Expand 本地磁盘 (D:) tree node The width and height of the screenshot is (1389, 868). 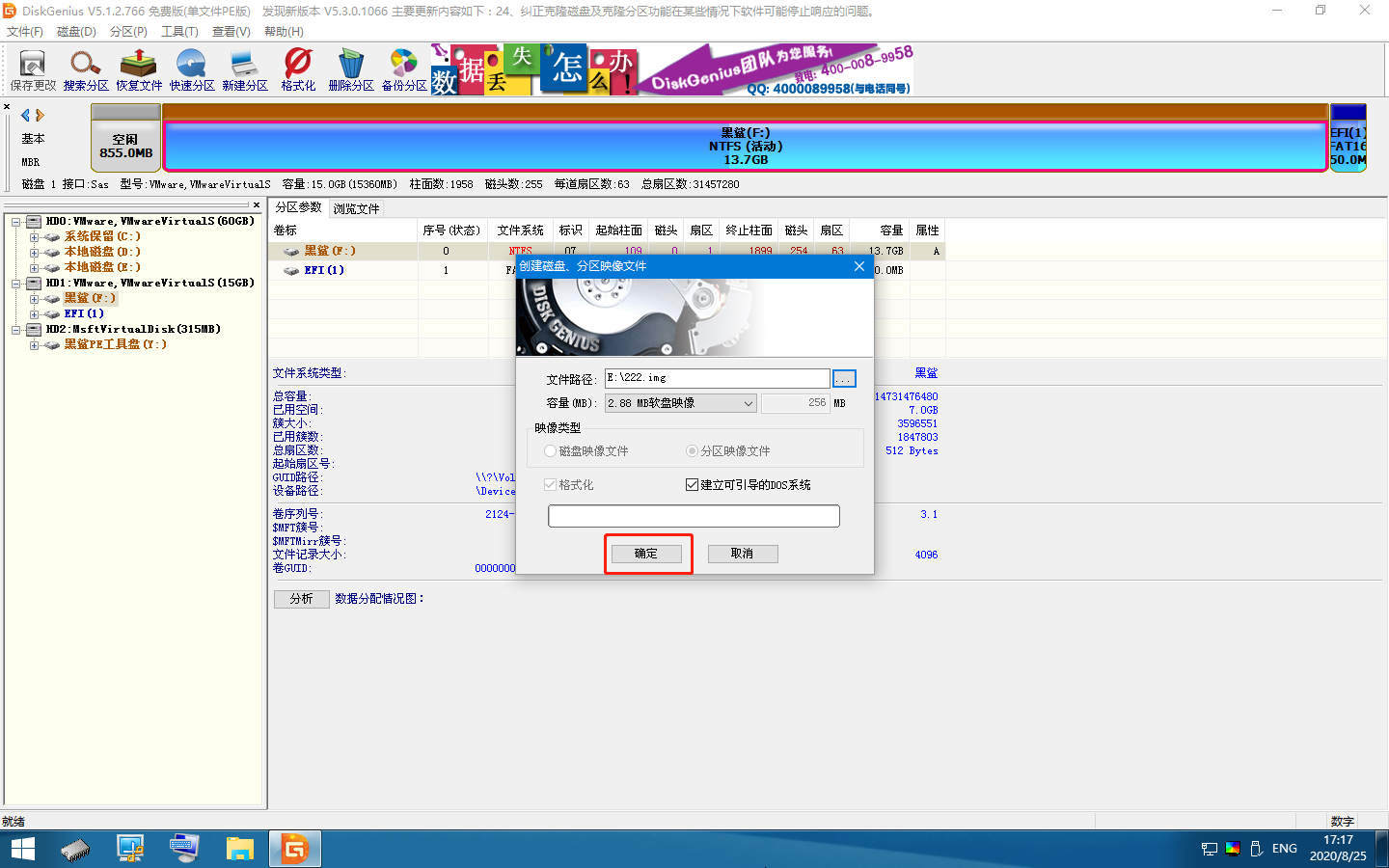tap(34, 253)
